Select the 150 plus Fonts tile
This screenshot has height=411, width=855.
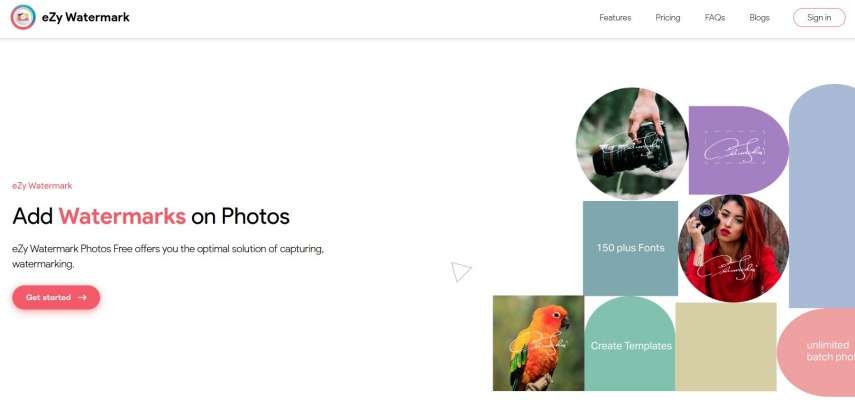click(630, 248)
